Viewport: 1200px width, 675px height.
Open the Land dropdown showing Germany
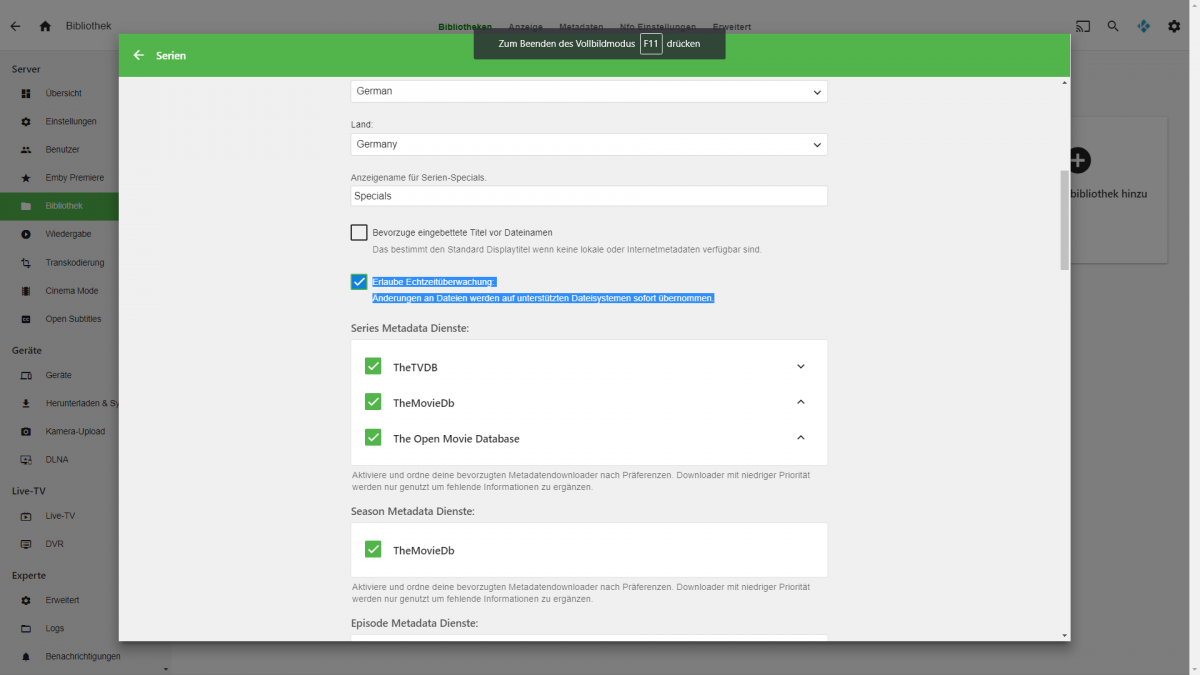589,144
